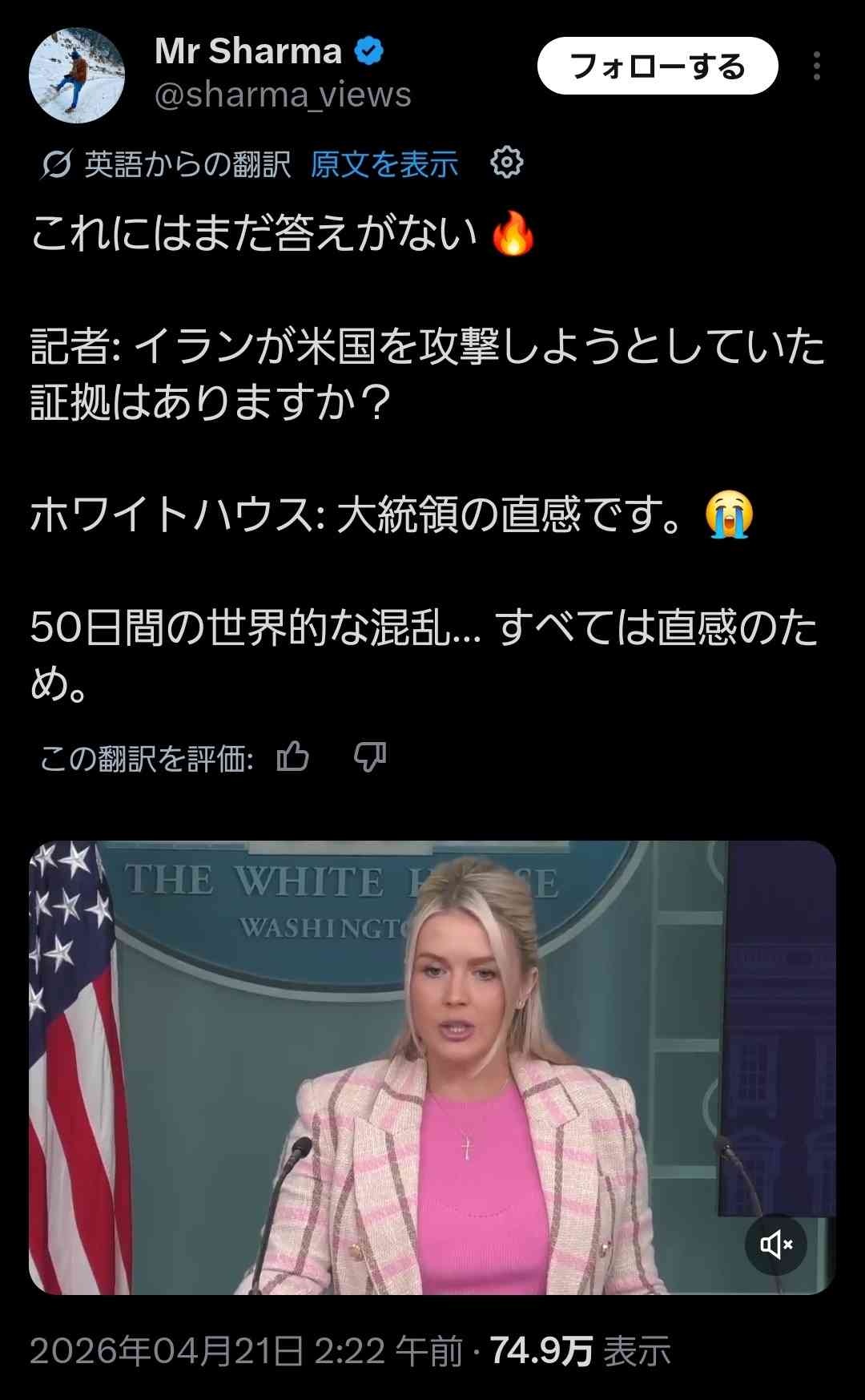Open Mr Sharma's profile picture
This screenshot has width=865, height=1400.
click(x=77, y=75)
